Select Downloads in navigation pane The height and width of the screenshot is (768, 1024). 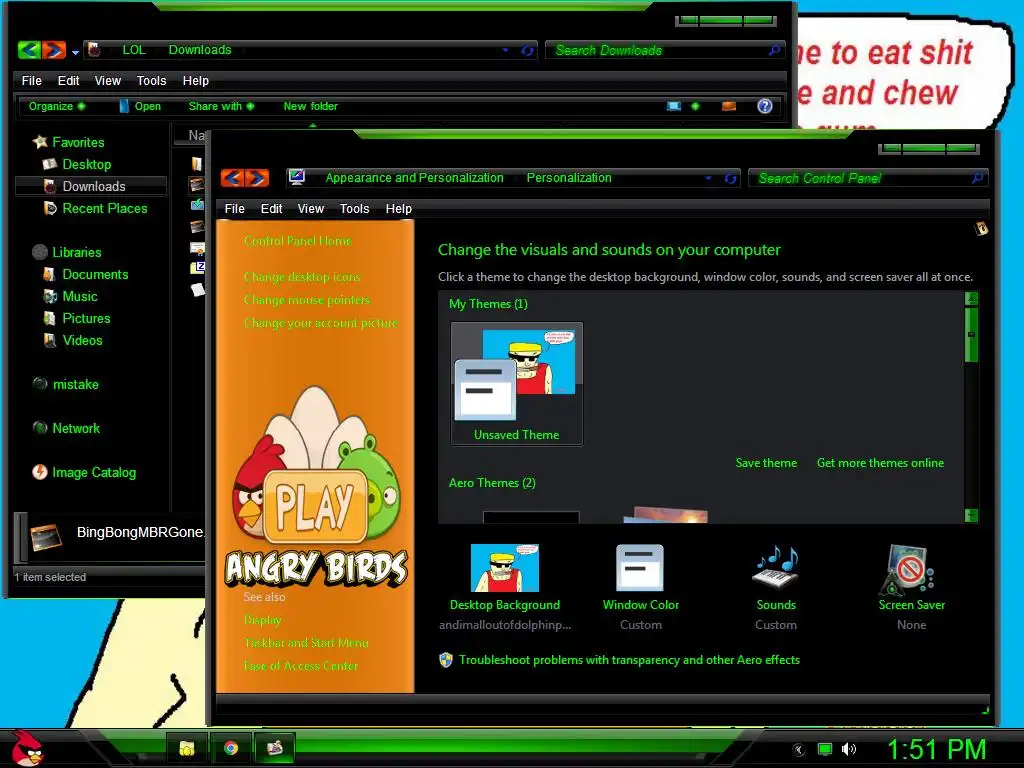pyautogui.click(x=93, y=187)
